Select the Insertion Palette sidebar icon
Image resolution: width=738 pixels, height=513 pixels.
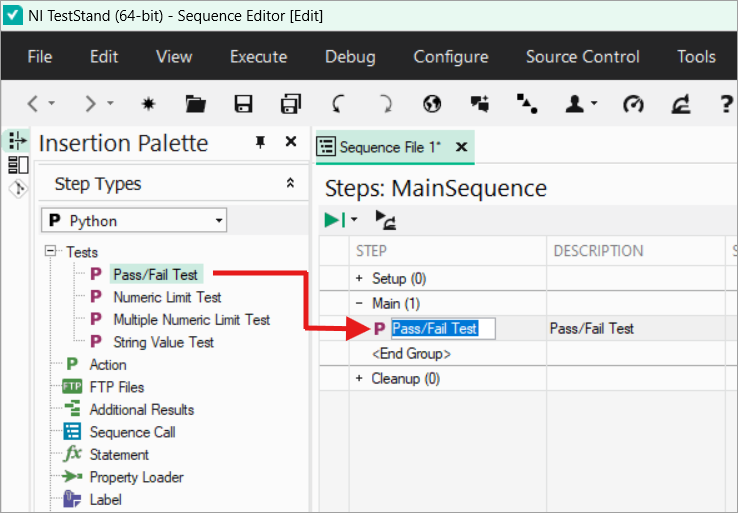tap(17, 141)
